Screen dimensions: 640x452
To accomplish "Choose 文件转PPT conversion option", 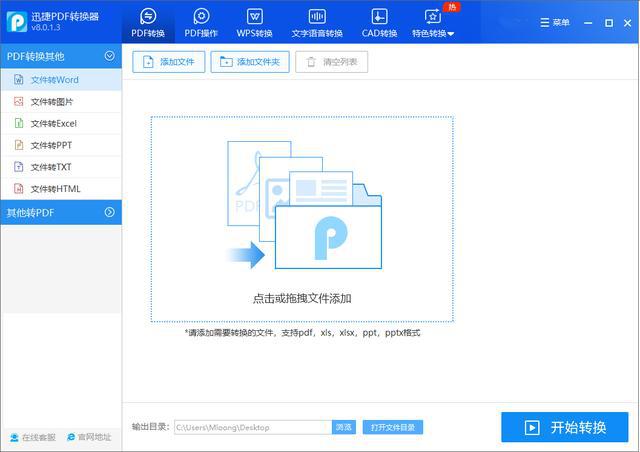I will pos(61,145).
